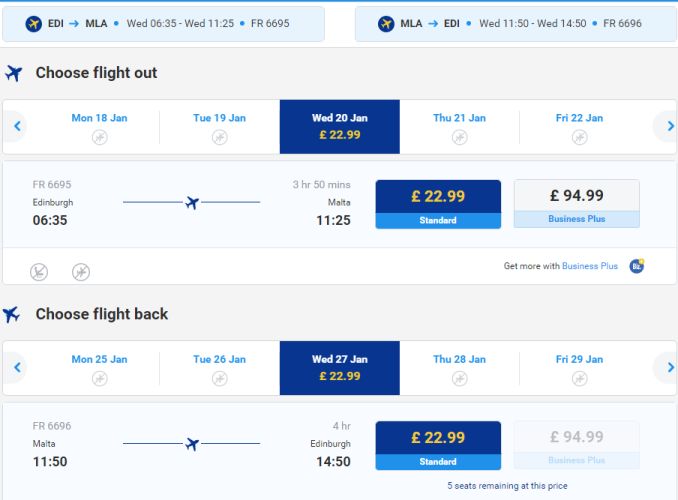Click the no-flight icon under Fri 29 Jan
Image resolution: width=678 pixels, height=500 pixels.
tap(579, 379)
